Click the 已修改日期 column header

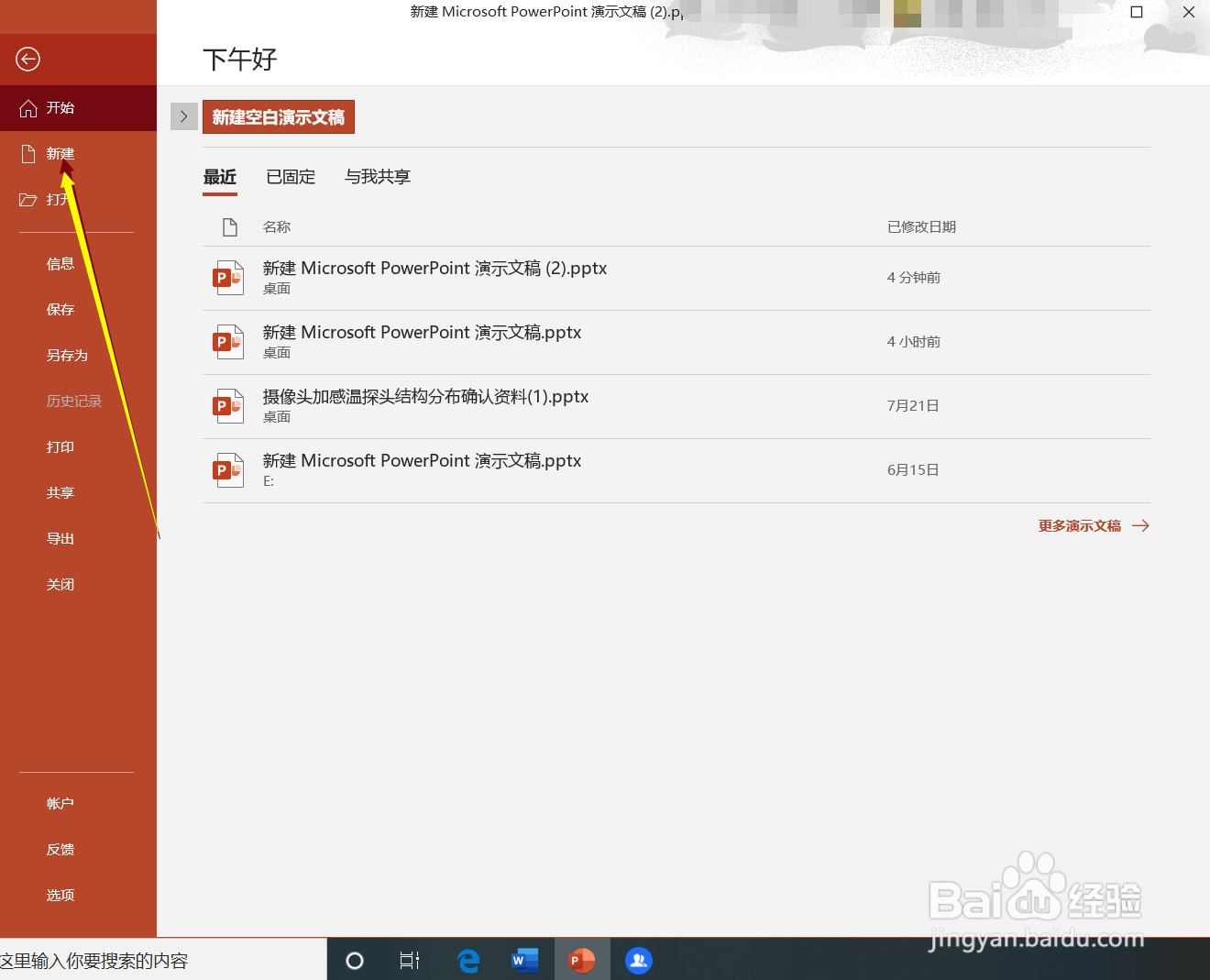tap(921, 227)
